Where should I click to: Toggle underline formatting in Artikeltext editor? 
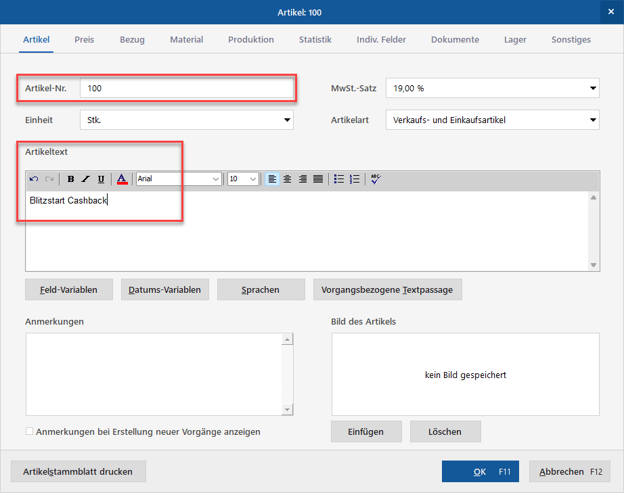click(x=101, y=179)
